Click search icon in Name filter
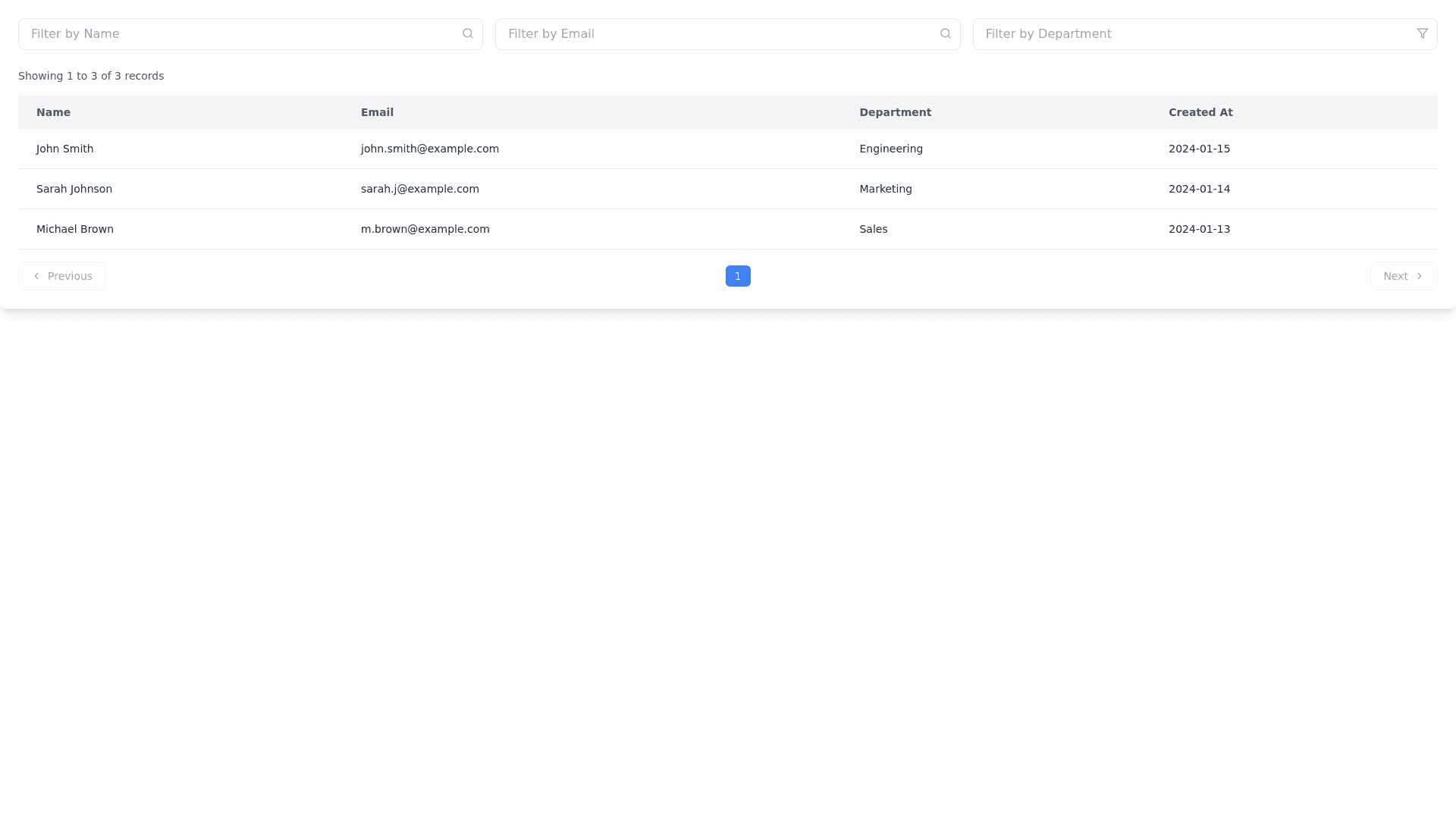This screenshot has height=819, width=1456. click(x=468, y=33)
